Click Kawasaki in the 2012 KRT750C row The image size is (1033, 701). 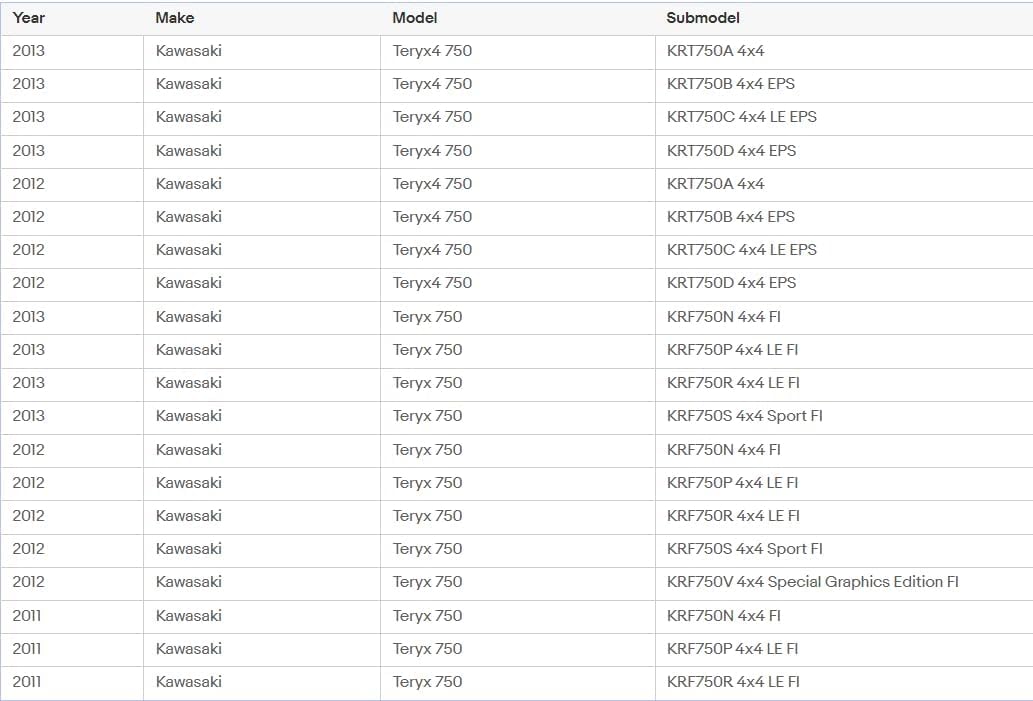click(188, 250)
